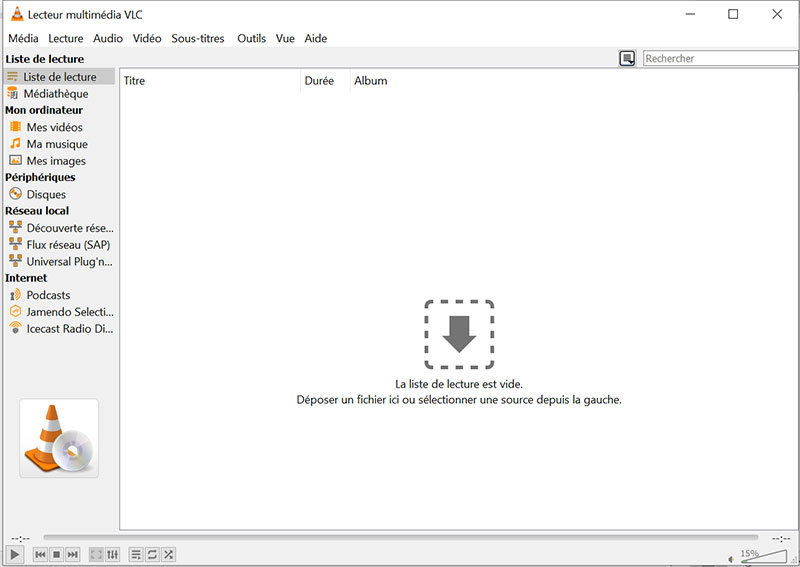Open the Audio menu
800x567 pixels.
pyautogui.click(x=108, y=38)
